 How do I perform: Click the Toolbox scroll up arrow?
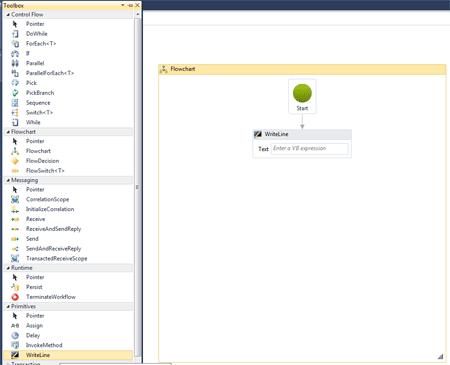(x=137, y=15)
